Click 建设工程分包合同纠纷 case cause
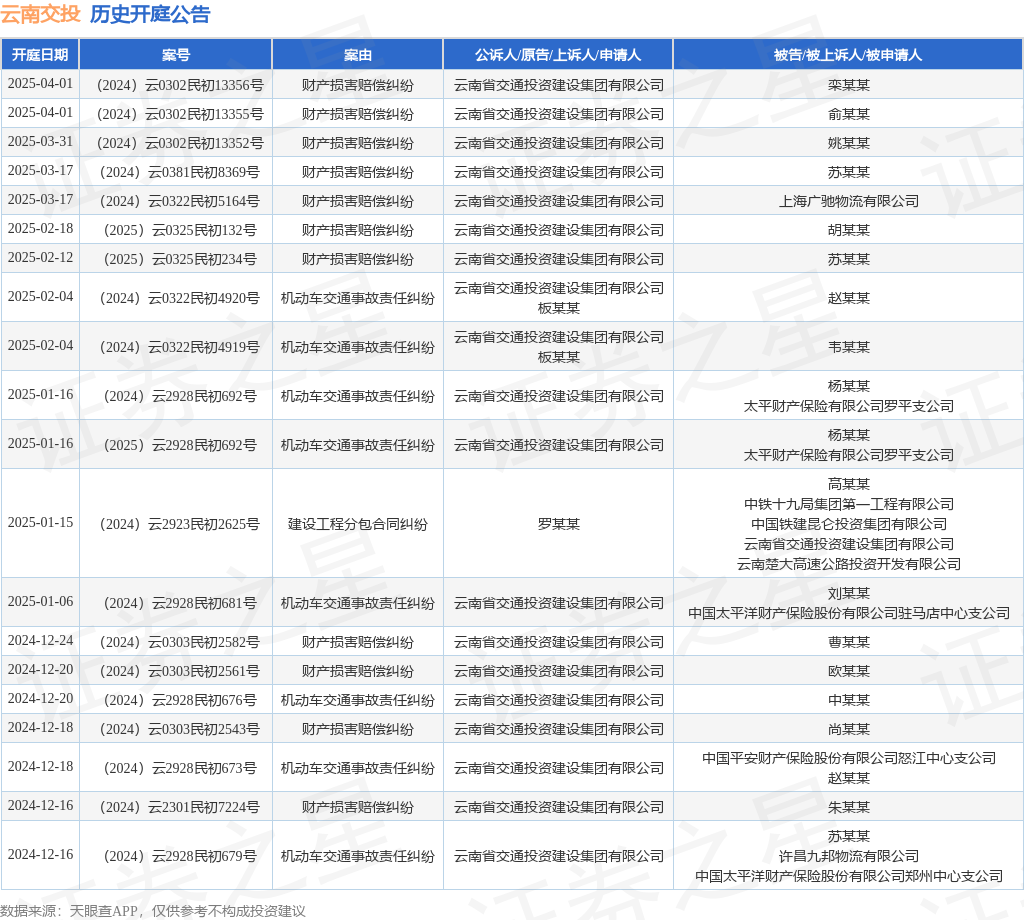 358,524
